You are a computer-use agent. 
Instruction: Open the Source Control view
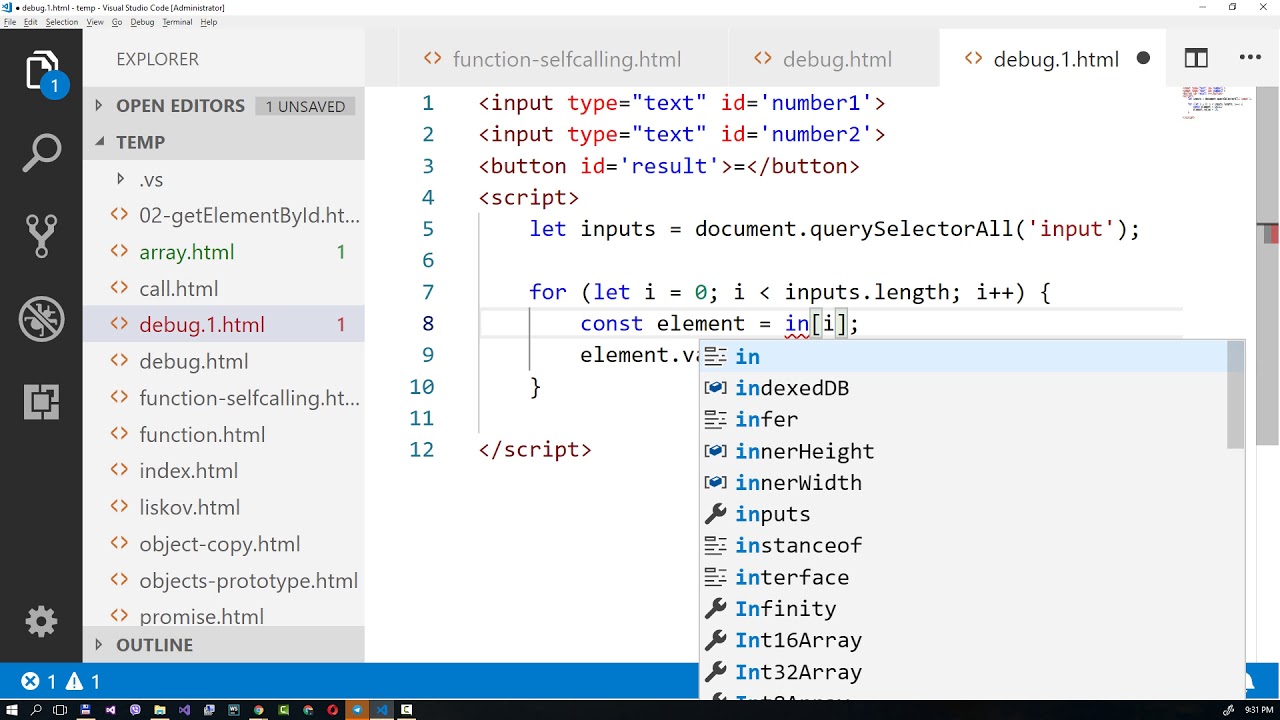[42, 236]
